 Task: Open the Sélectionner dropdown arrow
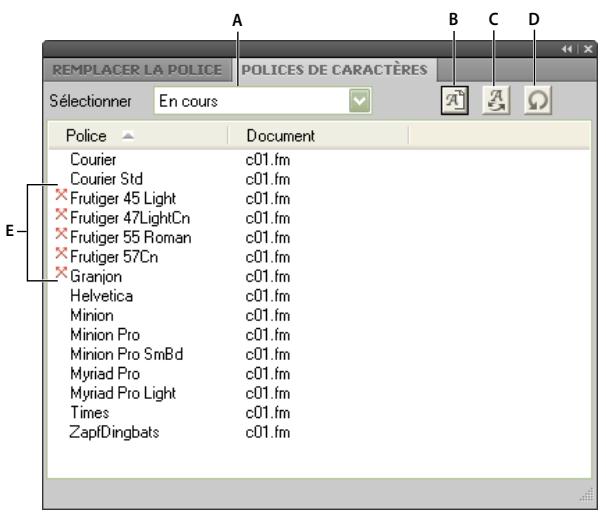359,101
